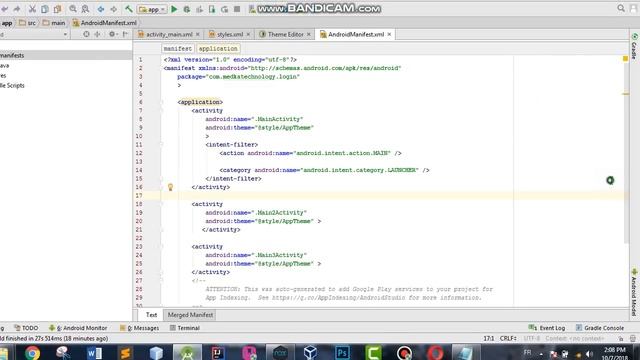This screenshot has height=360, width=640.
Task: Open the Messages tool window
Action: [x=140, y=328]
